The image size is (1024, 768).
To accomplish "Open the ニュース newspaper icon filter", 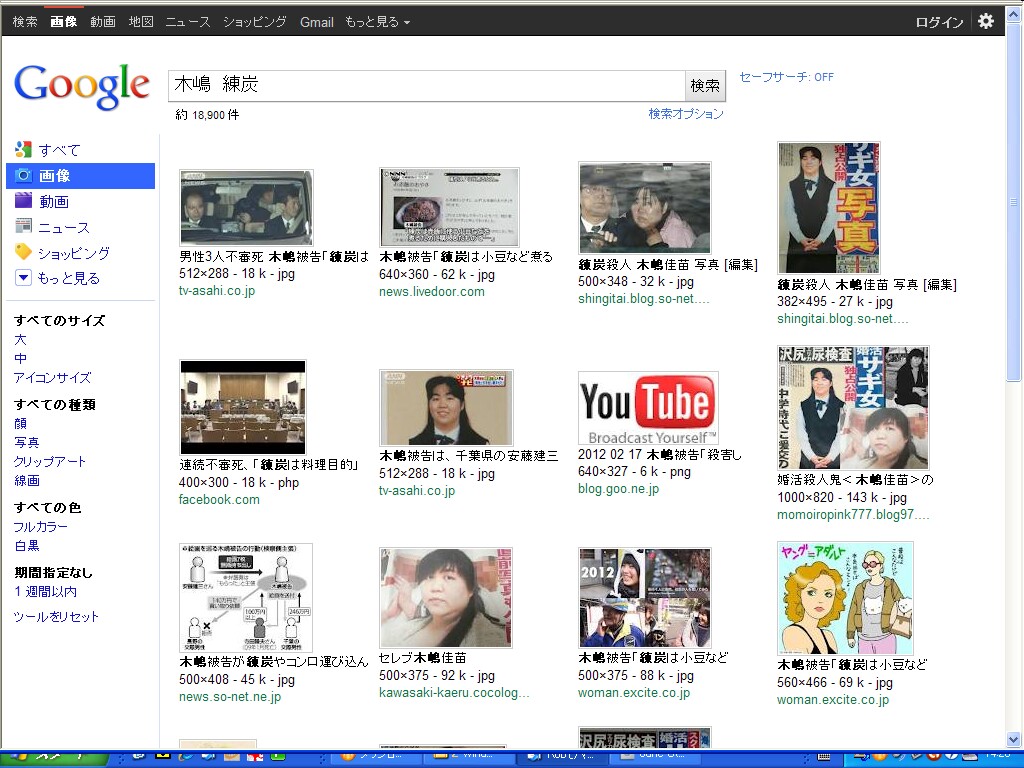I will tap(23, 227).
